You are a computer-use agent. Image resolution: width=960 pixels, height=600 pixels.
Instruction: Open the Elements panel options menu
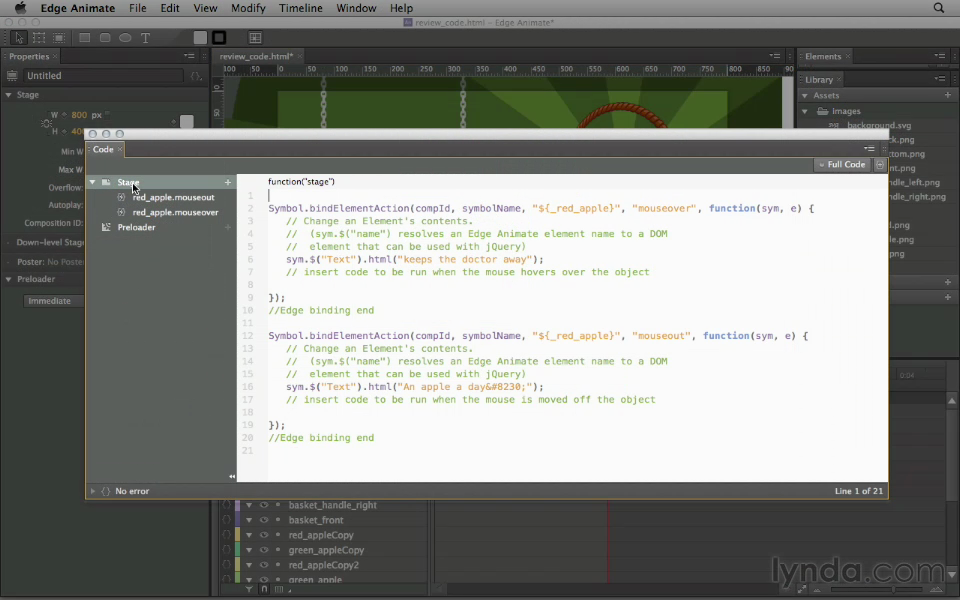[940, 56]
